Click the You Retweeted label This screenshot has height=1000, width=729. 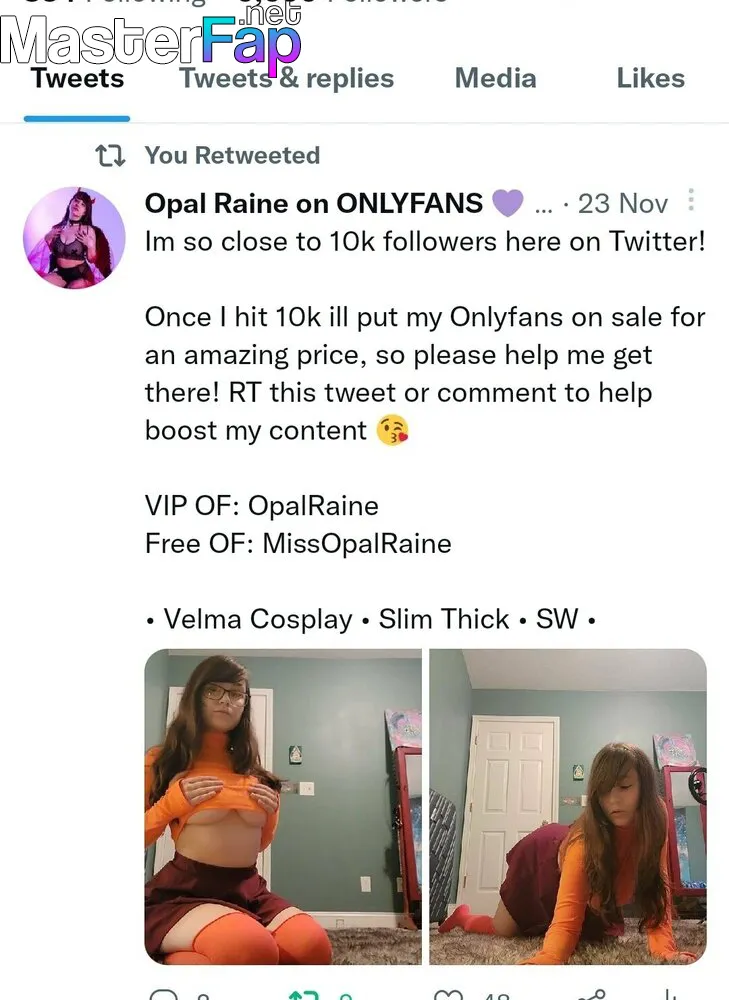pyautogui.click(x=232, y=155)
